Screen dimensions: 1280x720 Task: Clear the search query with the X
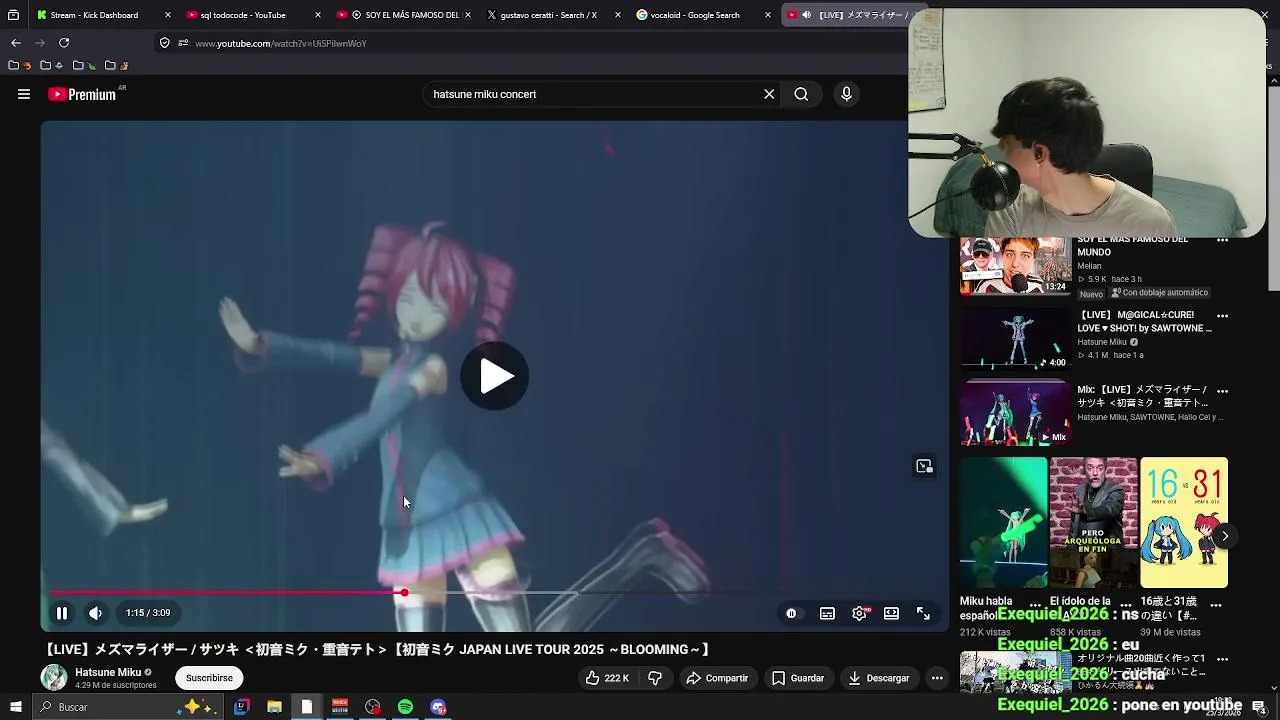[769, 94]
